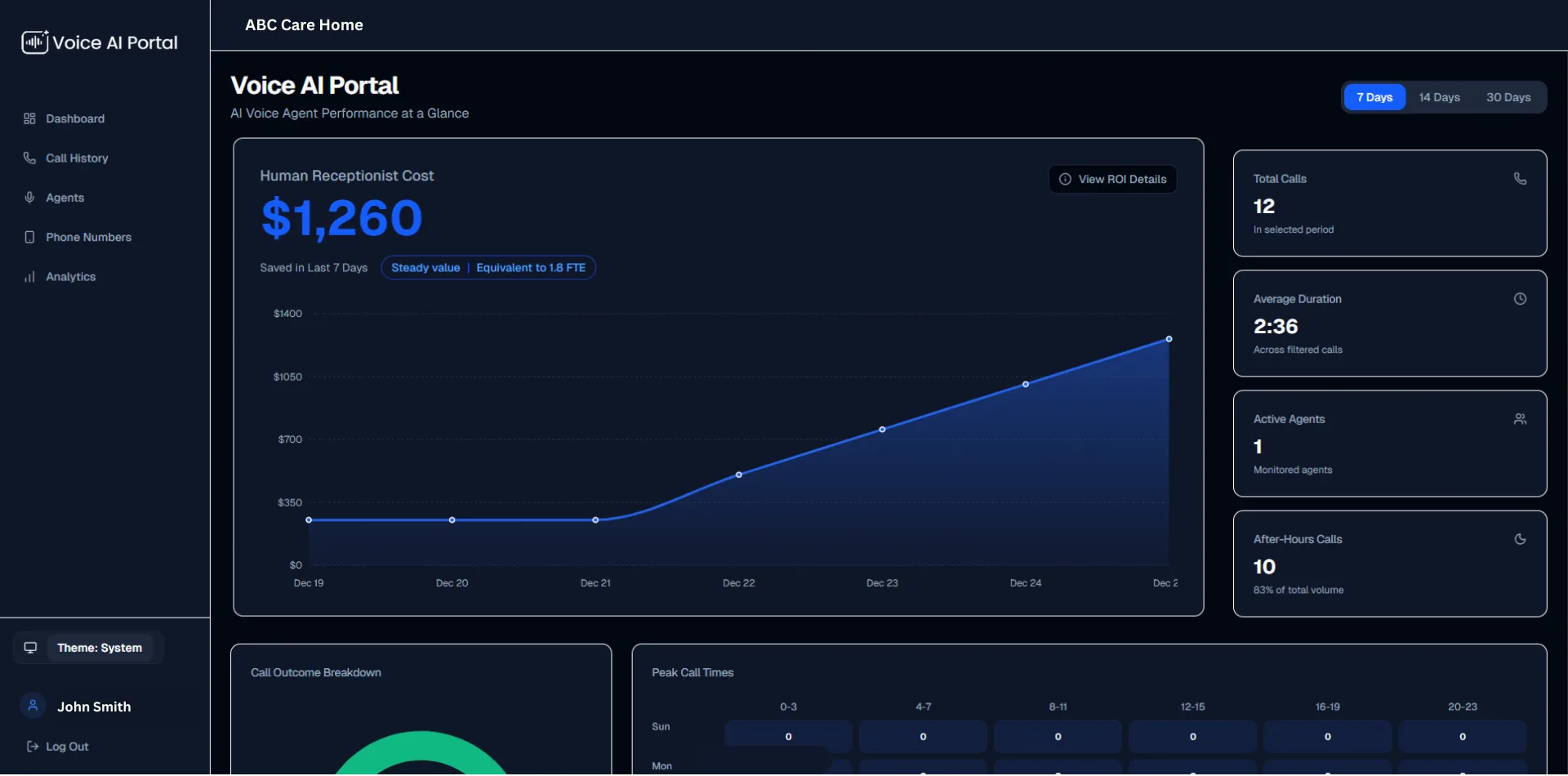
Task: Click the clock icon on Average Duration card
Action: point(1520,298)
